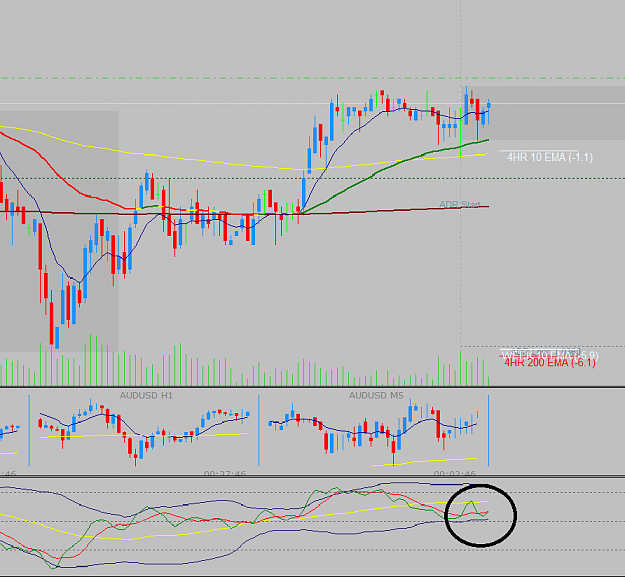Click the "AUDUSD M5" mini chart title

pos(376,395)
